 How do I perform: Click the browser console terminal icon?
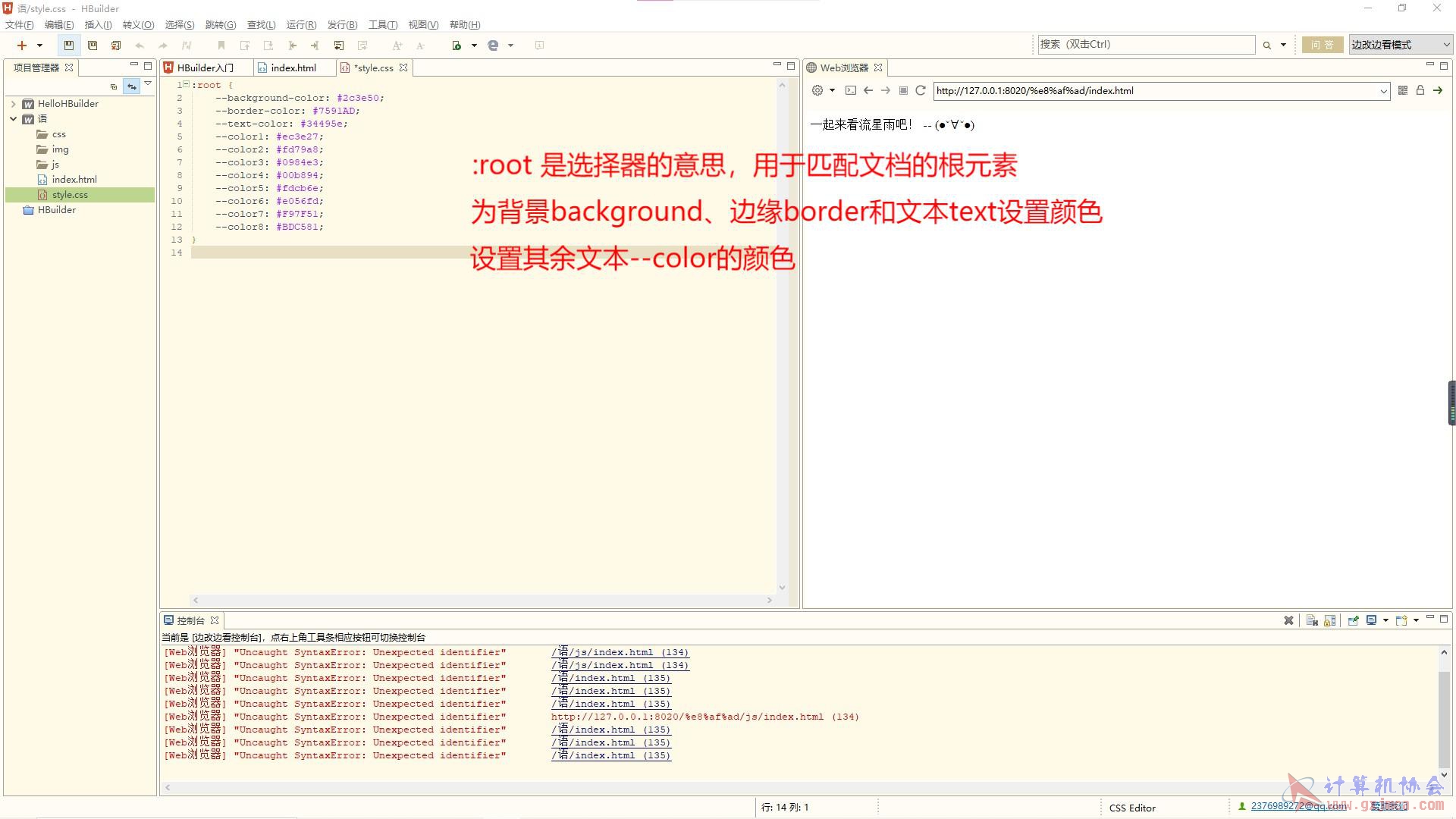pos(850,90)
